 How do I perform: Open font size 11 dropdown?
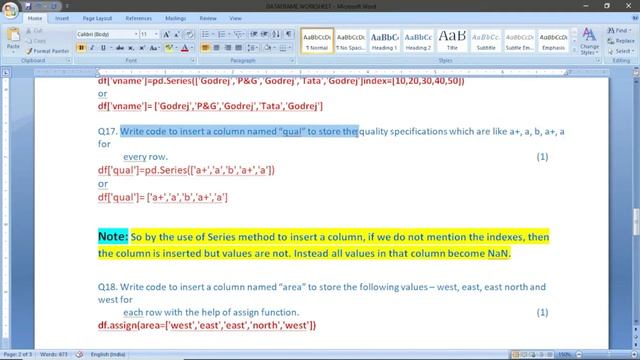(156, 34)
